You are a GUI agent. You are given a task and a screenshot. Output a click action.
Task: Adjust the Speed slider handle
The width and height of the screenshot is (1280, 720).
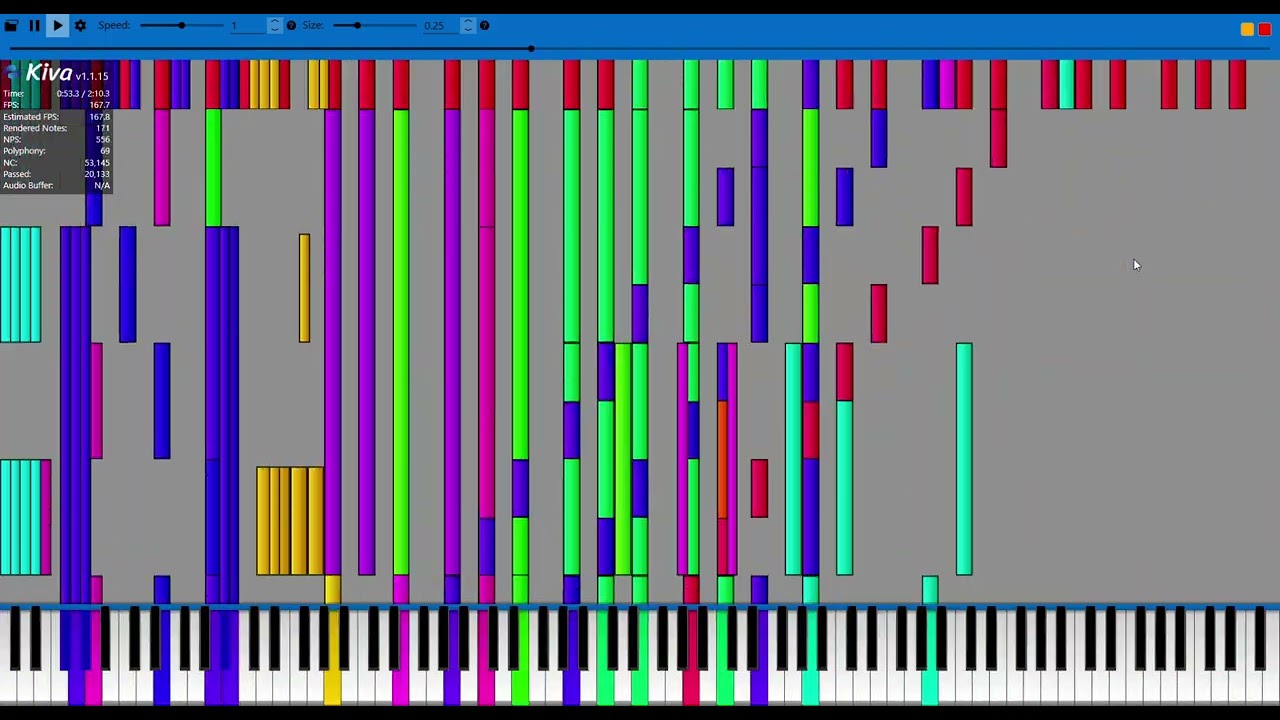point(181,25)
